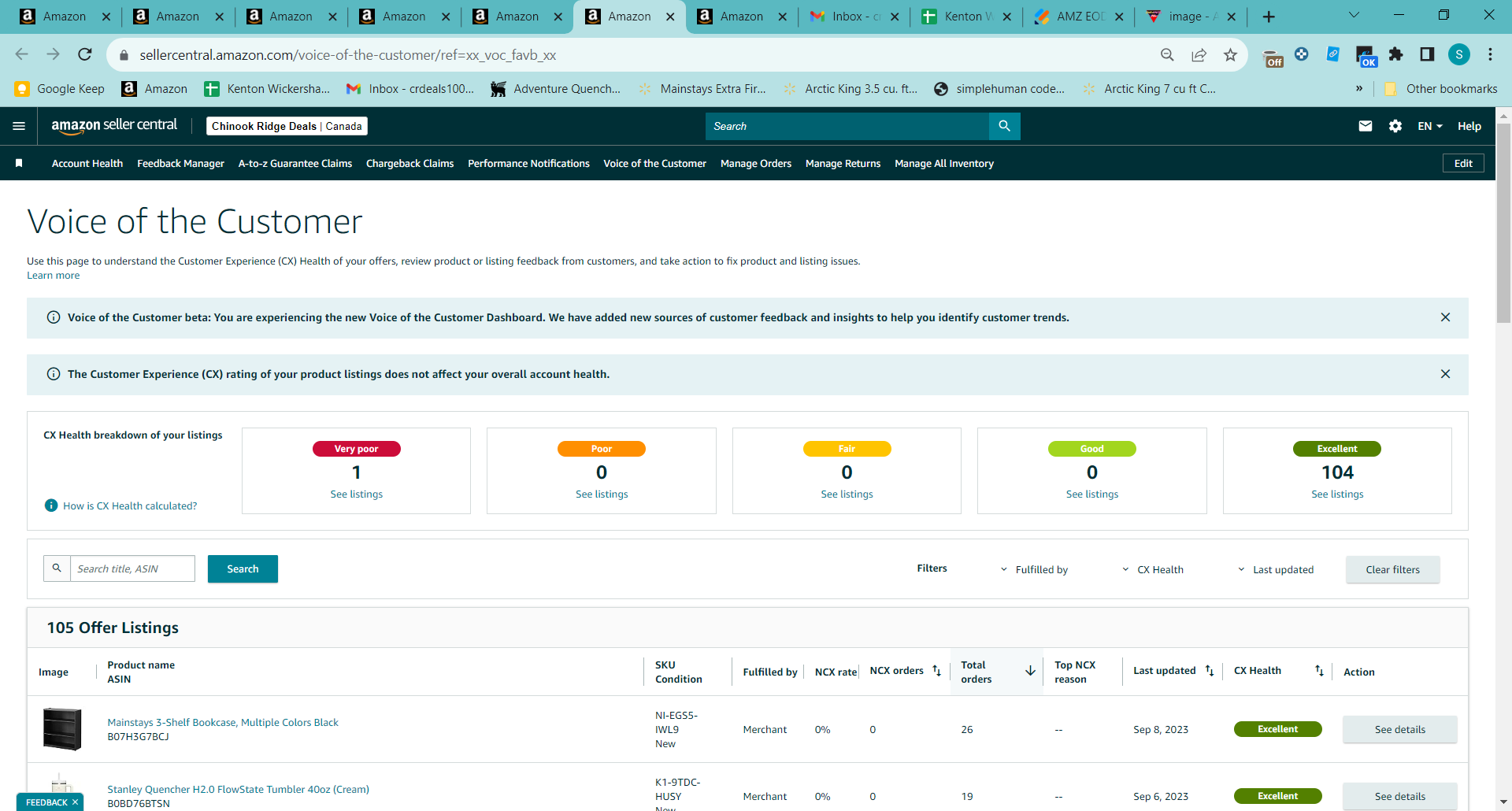1512x811 pixels.
Task: Open the EN language dropdown
Action: (1430, 126)
